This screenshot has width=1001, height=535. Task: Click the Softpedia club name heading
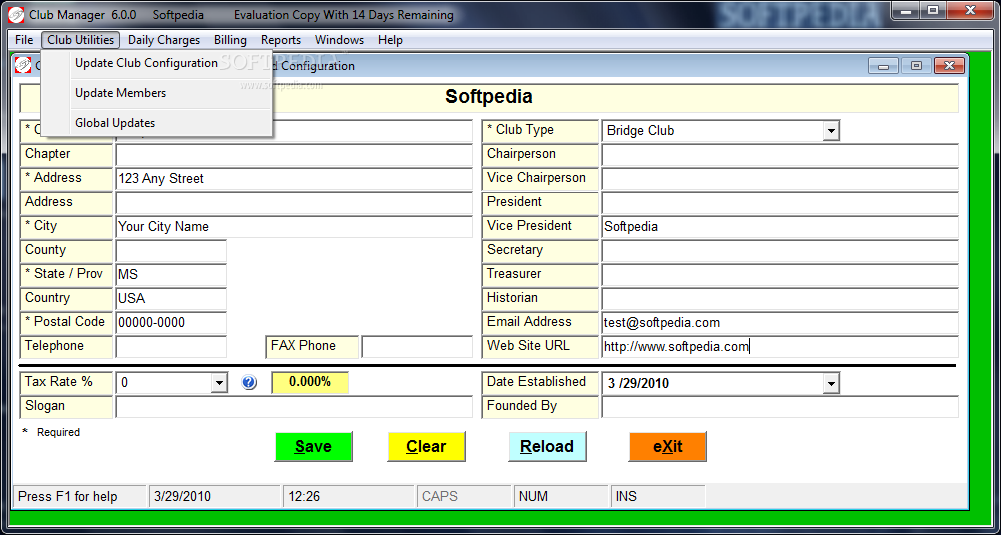click(x=489, y=97)
